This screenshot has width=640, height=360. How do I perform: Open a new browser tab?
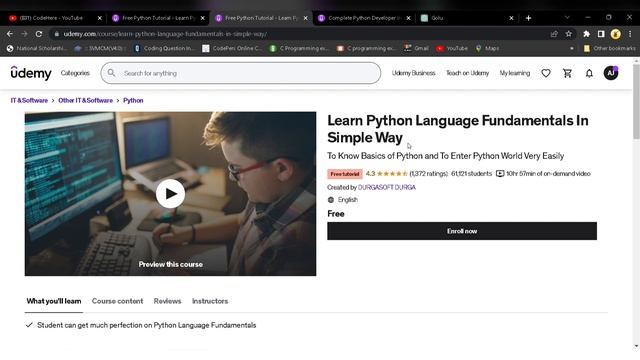(528, 18)
